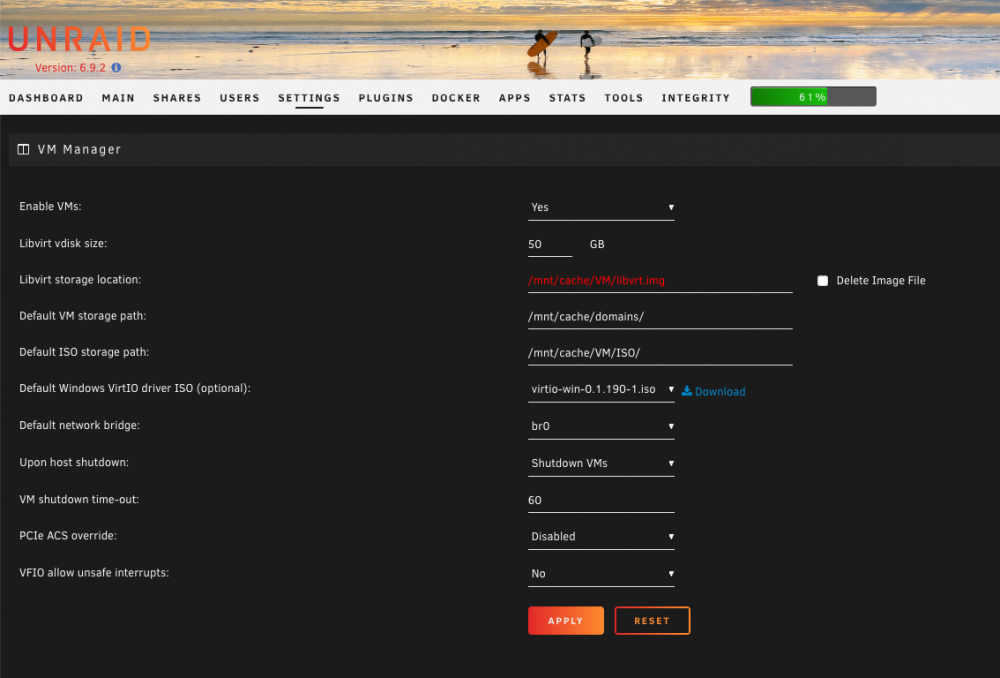
Task: Open the Integrity tab
Action: pos(695,98)
